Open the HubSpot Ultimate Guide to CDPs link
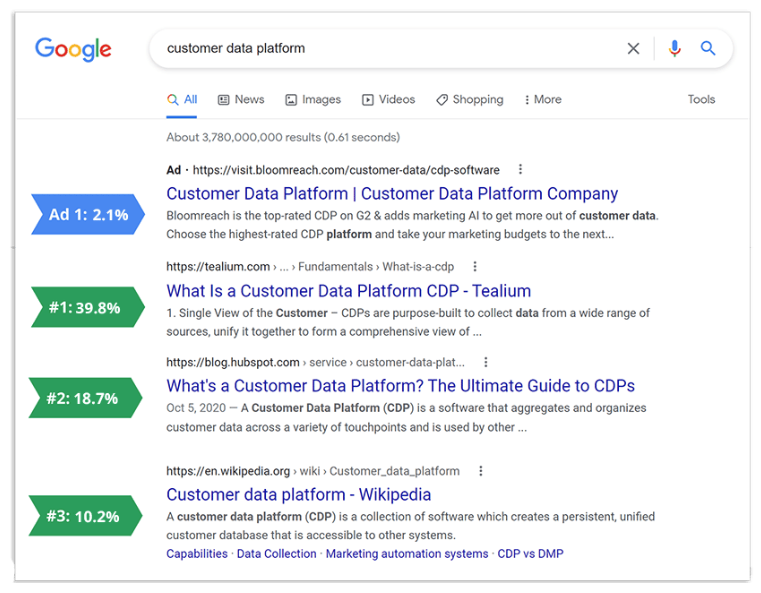The height and width of the screenshot is (593, 761). click(400, 386)
